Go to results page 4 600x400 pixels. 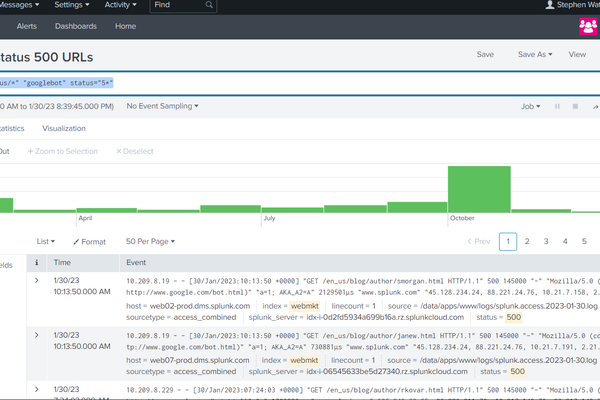click(565, 242)
